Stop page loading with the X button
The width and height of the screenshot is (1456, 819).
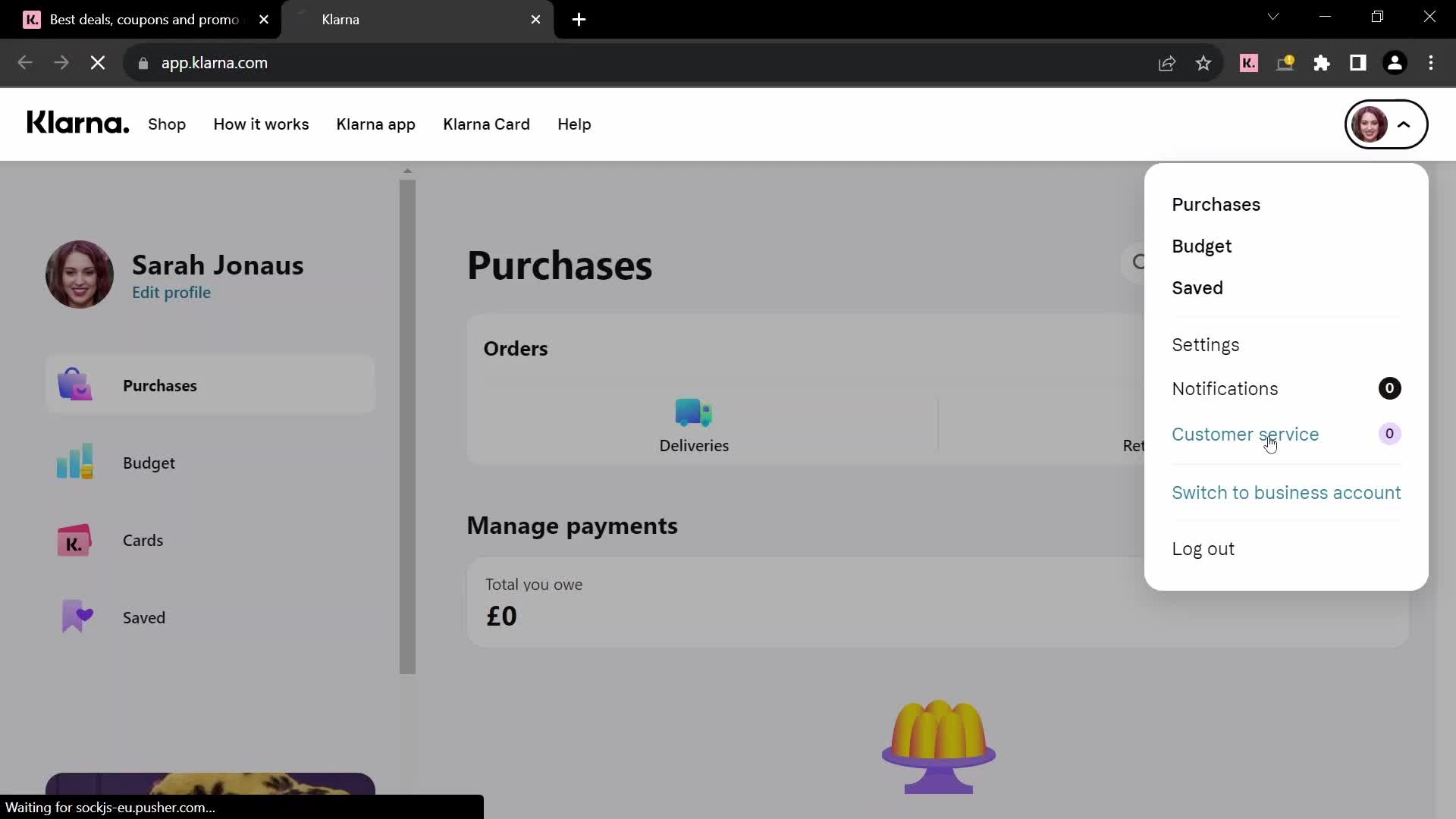click(x=98, y=63)
